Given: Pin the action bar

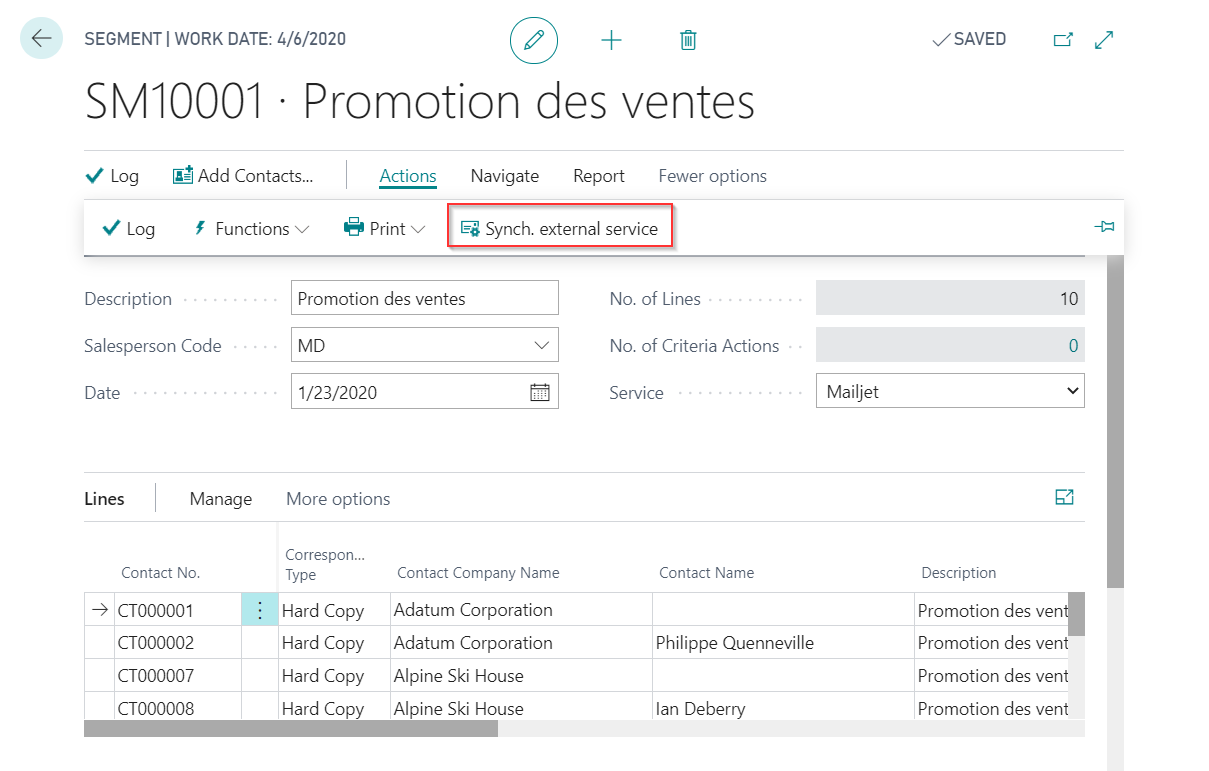Looking at the screenshot, I should tap(1104, 228).
